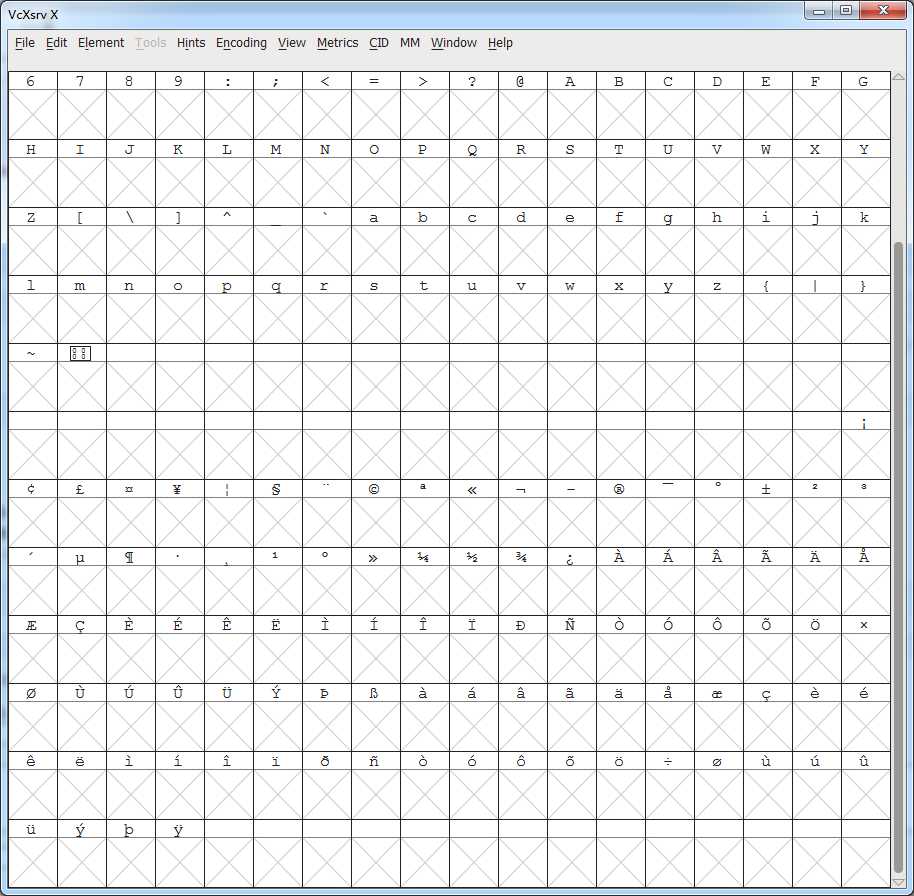Viewport: 914px width, 896px height.
Task: Select the lowercase ÿ glyph cell
Action: [180, 854]
